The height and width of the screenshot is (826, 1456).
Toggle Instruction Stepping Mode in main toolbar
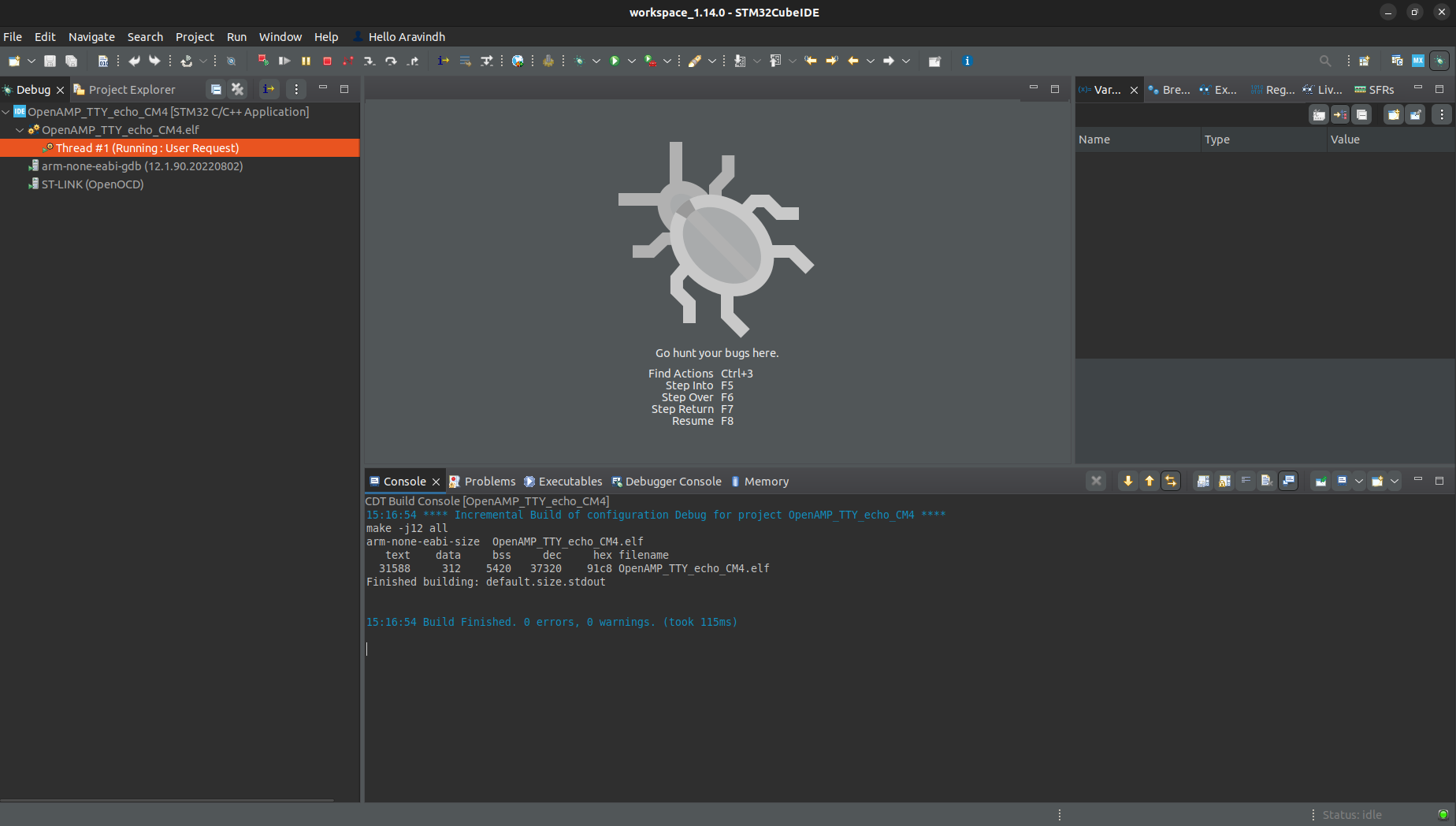point(444,61)
